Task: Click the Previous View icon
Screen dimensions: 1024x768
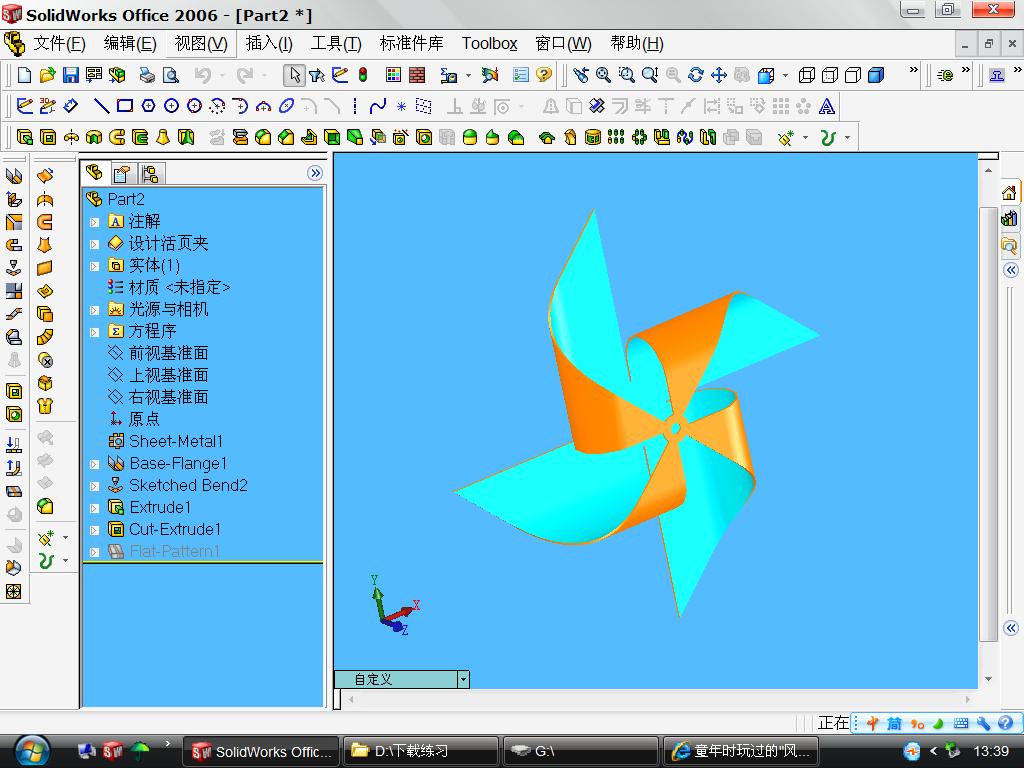Action: pos(580,75)
